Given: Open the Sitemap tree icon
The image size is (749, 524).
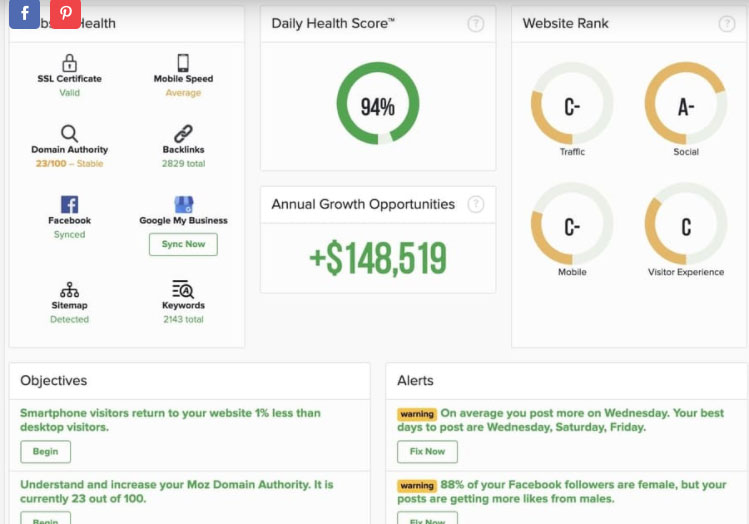Looking at the screenshot, I should [x=70, y=290].
